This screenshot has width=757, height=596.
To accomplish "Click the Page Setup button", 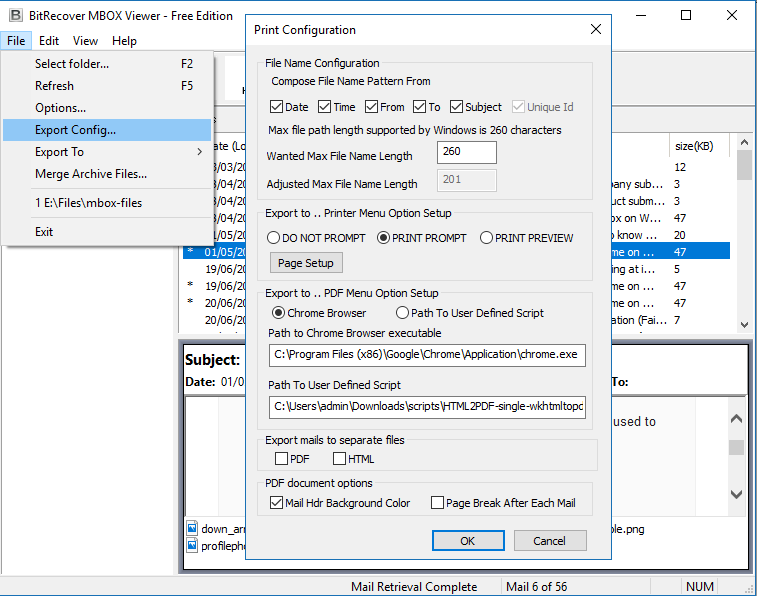I will click(x=306, y=263).
